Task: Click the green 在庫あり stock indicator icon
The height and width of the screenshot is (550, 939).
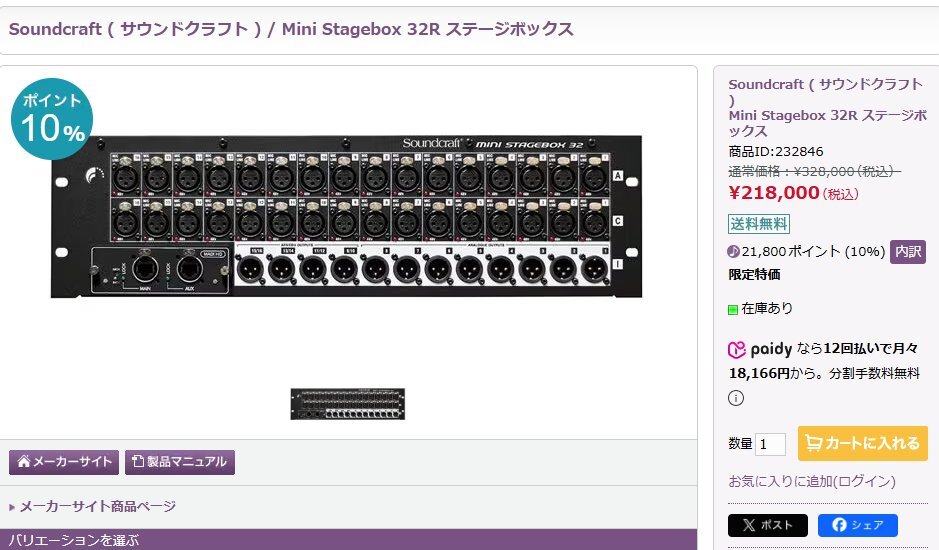Action: [x=732, y=310]
